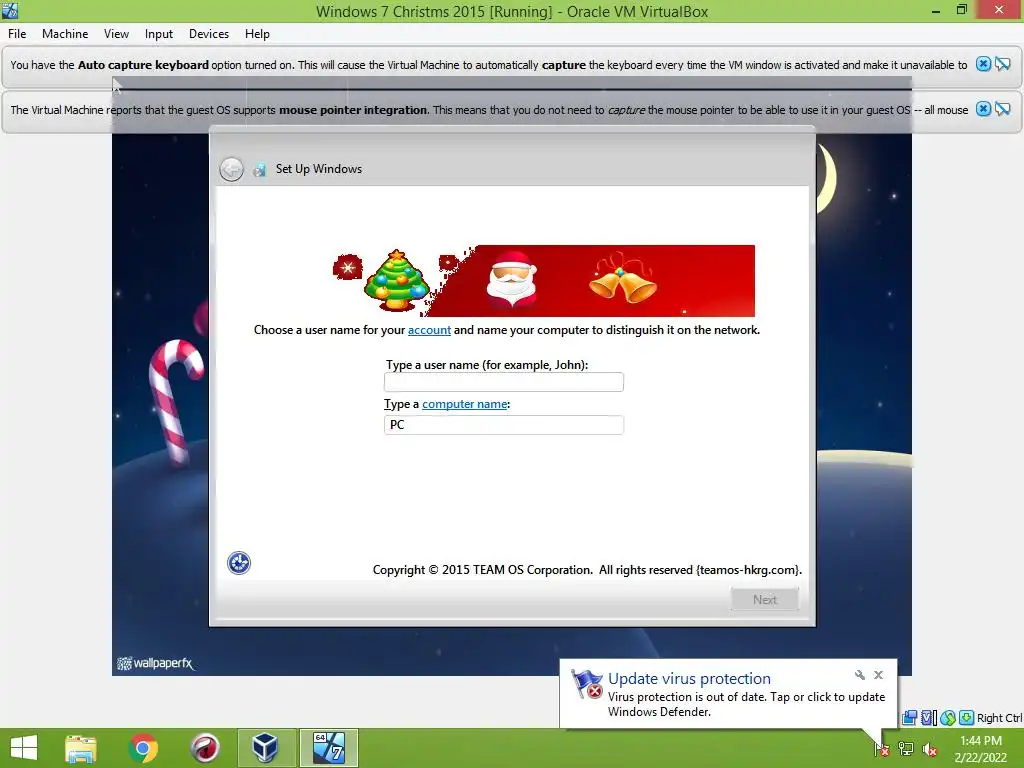Click the Christmas banner image in setup
Viewport: 1024px width, 768px height.
pos(543,281)
